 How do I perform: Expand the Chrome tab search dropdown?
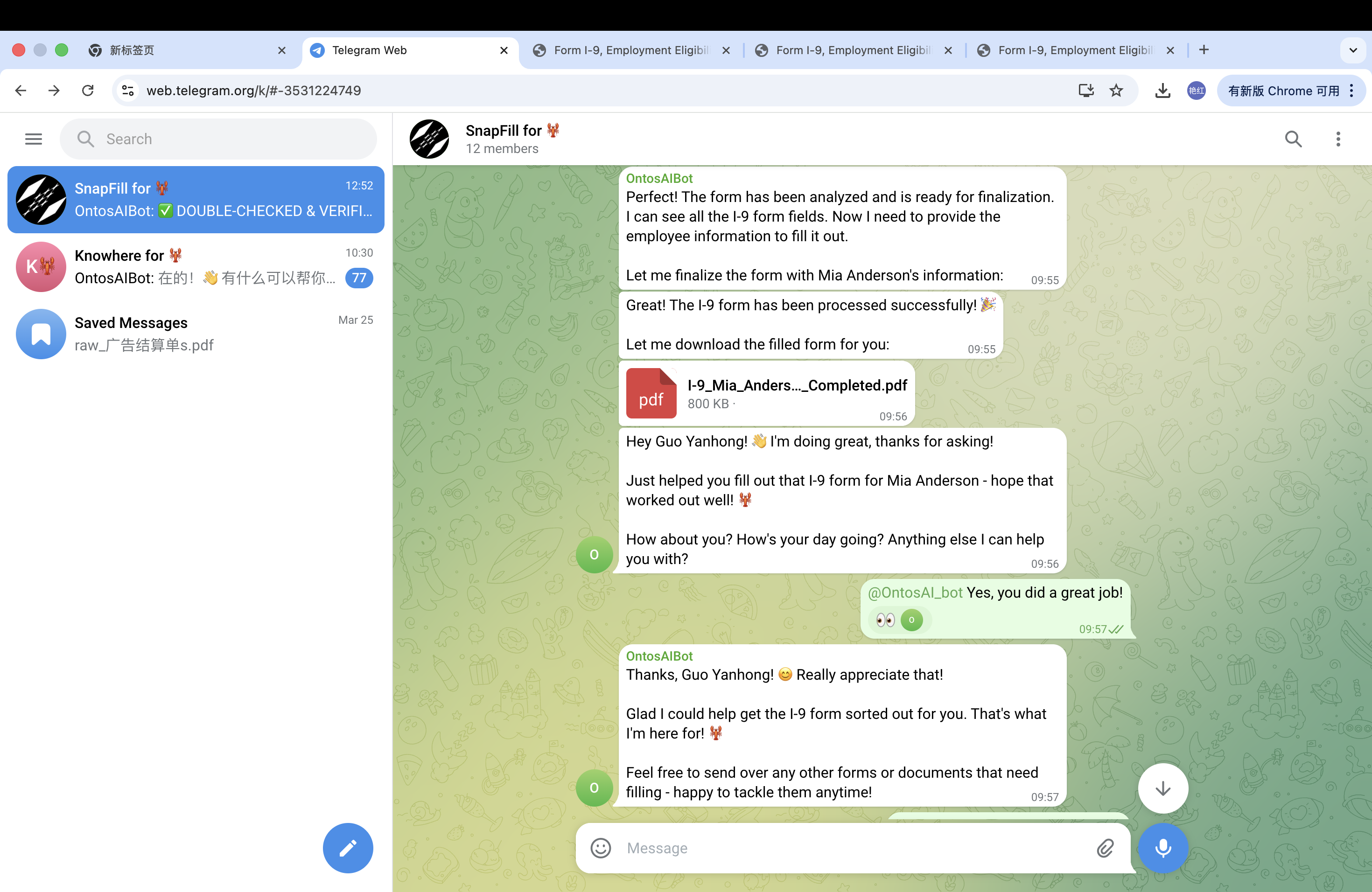(x=1353, y=50)
